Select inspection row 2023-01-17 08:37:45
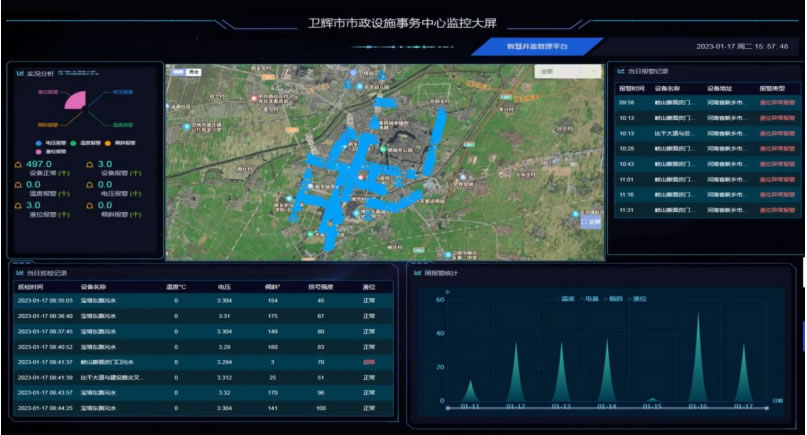 click(x=204, y=332)
